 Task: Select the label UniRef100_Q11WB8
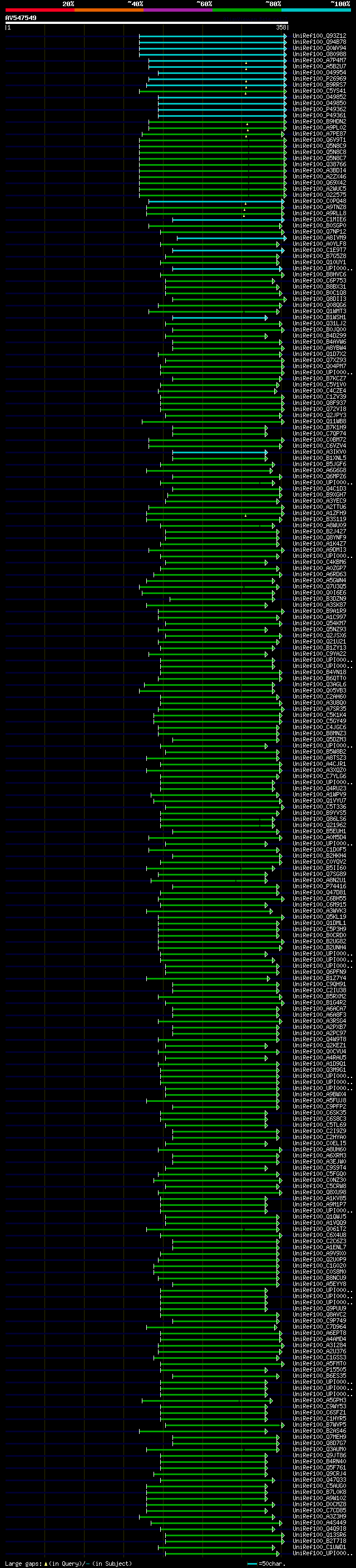coord(319,421)
